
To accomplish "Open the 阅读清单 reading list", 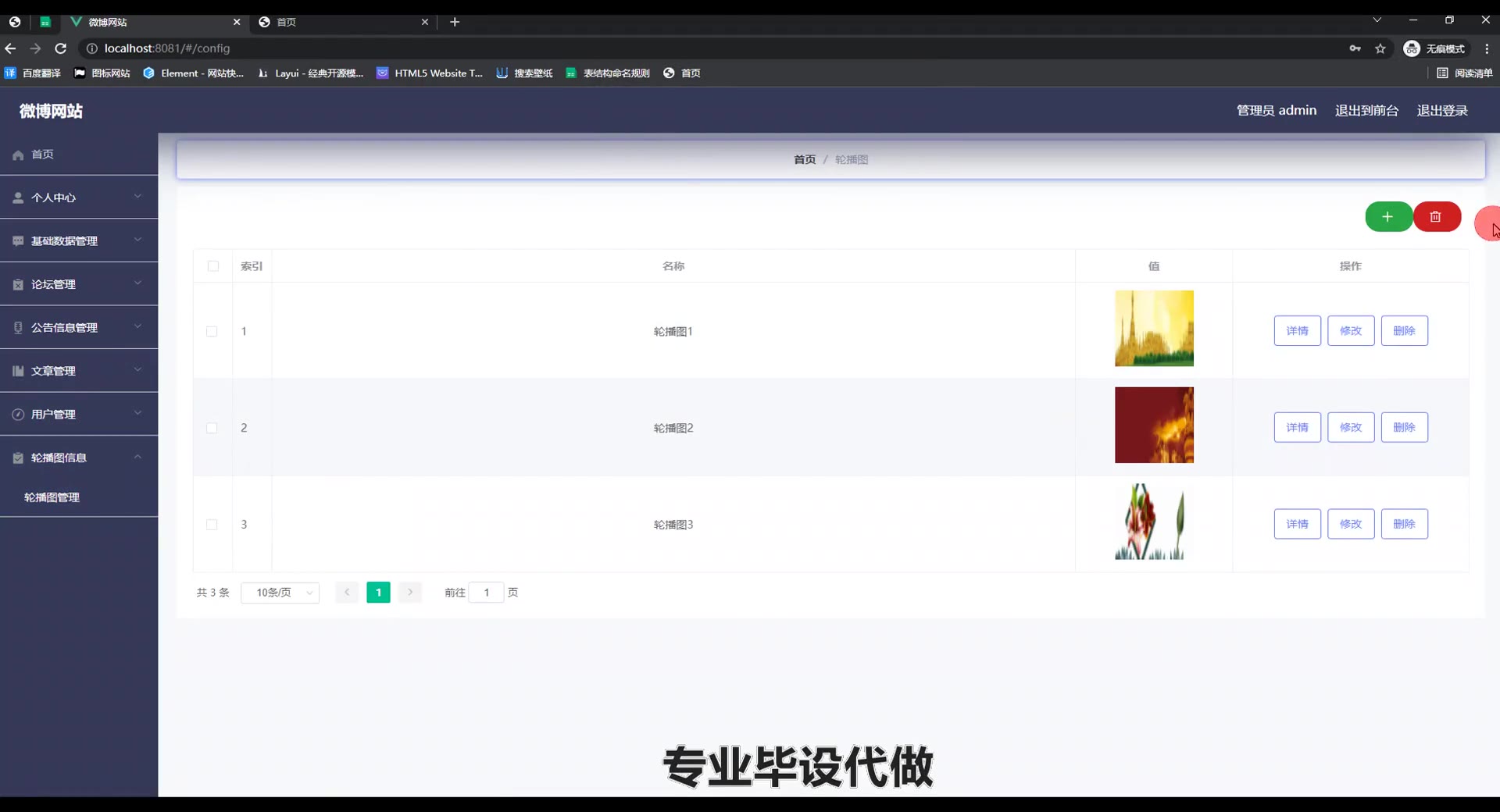I will click(1465, 73).
